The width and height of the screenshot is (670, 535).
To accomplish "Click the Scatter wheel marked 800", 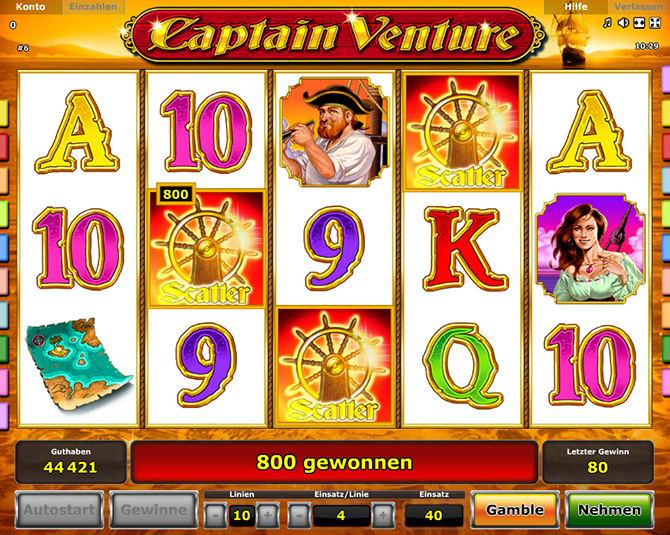I will (206, 248).
